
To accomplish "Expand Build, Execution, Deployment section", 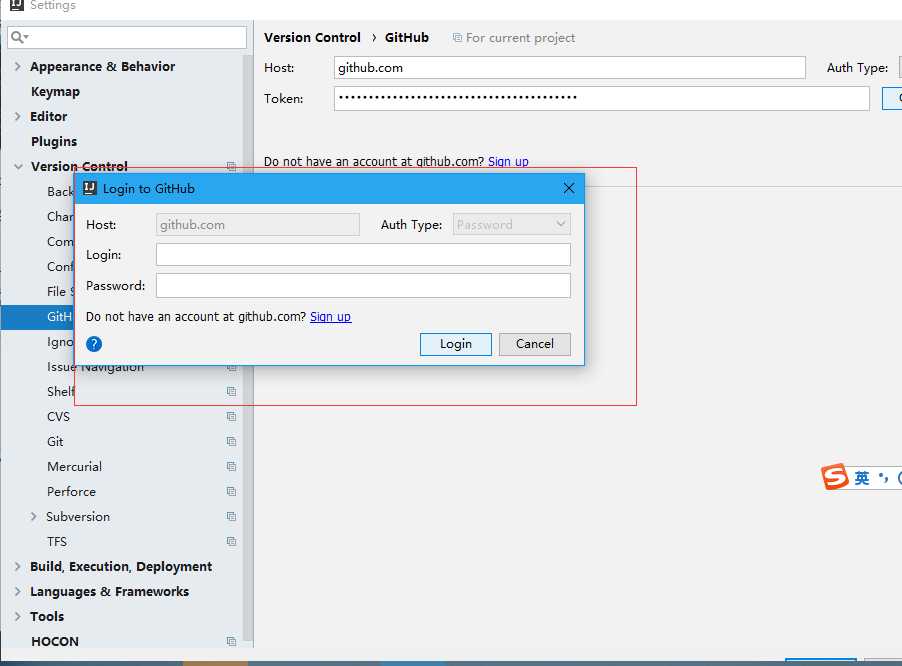I will click(18, 567).
